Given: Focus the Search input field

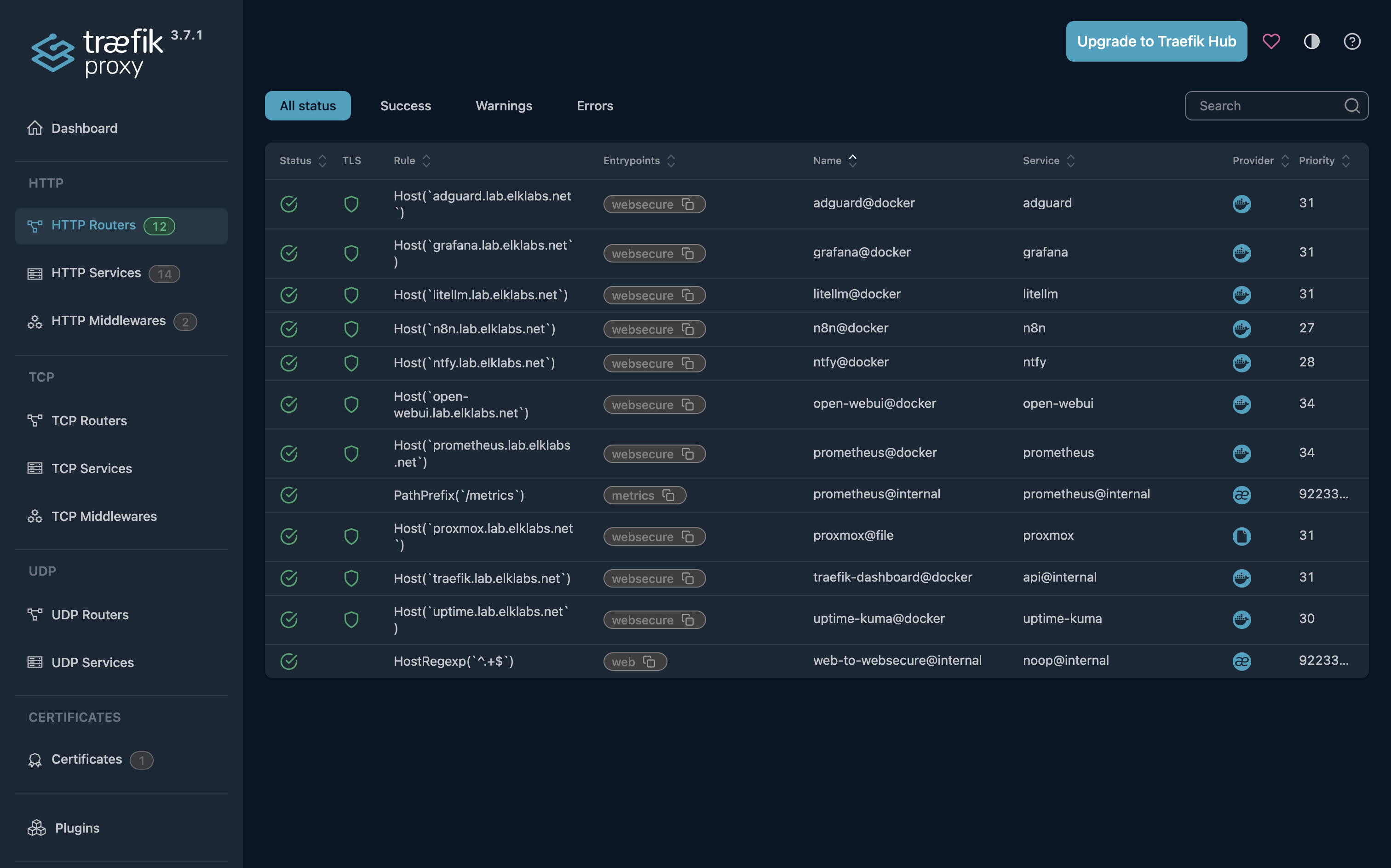Looking at the screenshot, I should click(x=1276, y=106).
